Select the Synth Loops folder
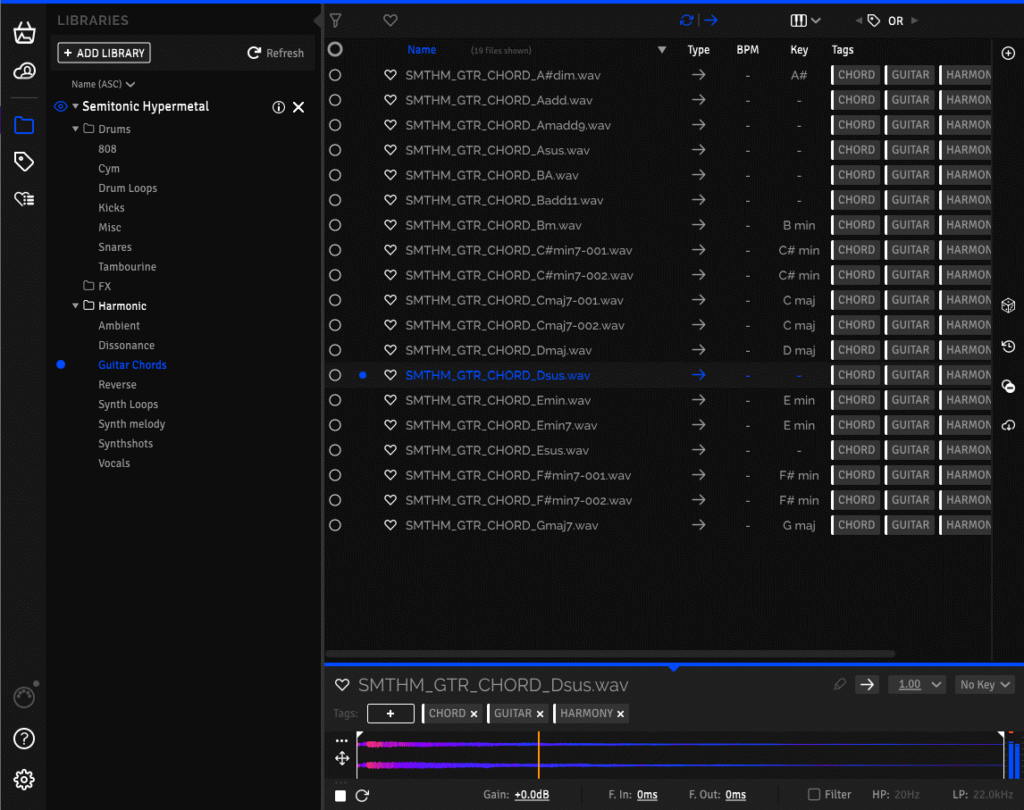This screenshot has height=810, width=1024. pos(128,404)
